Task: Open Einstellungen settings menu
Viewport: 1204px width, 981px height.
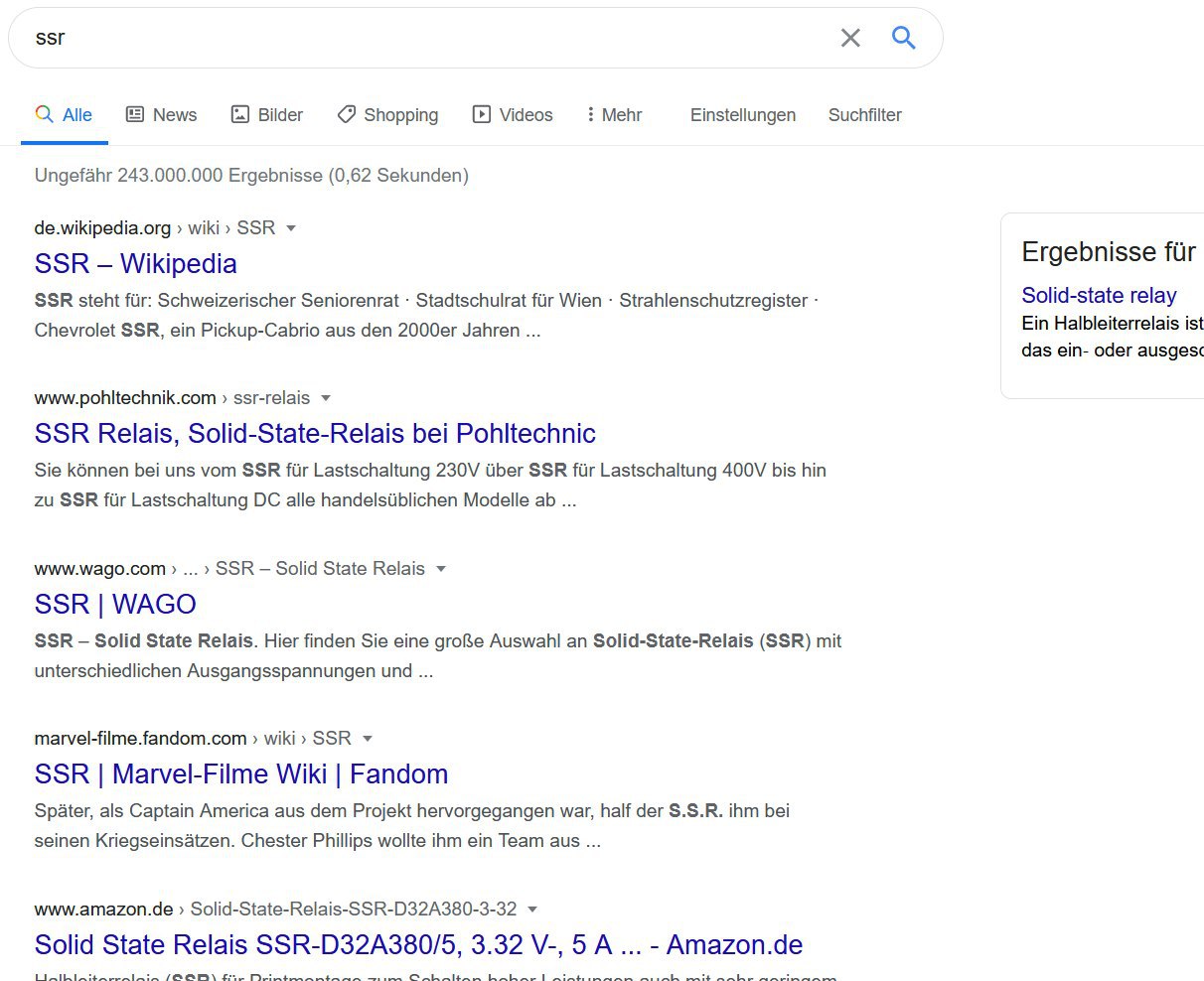Action: (743, 115)
